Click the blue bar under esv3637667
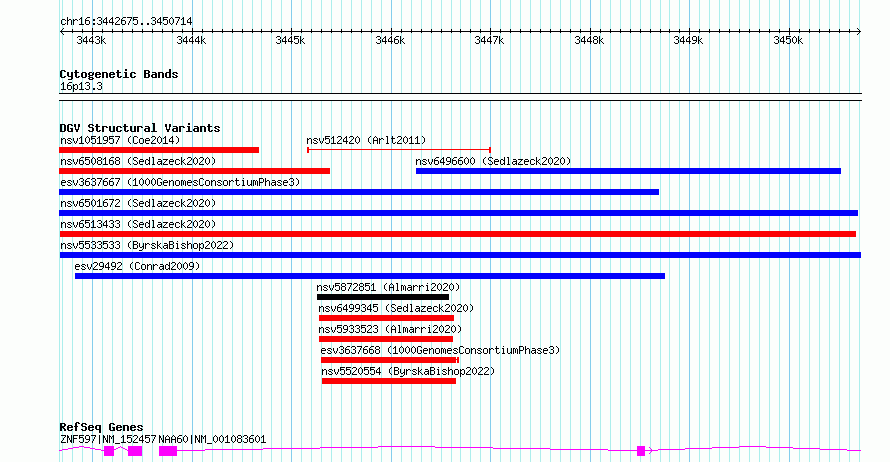The height and width of the screenshot is (462, 890). (x=359, y=192)
